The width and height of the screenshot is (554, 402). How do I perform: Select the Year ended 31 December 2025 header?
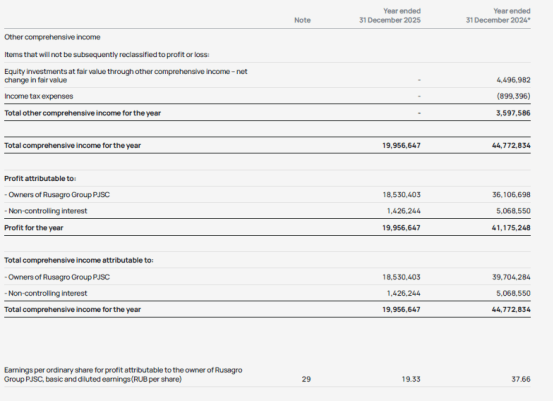click(390, 16)
